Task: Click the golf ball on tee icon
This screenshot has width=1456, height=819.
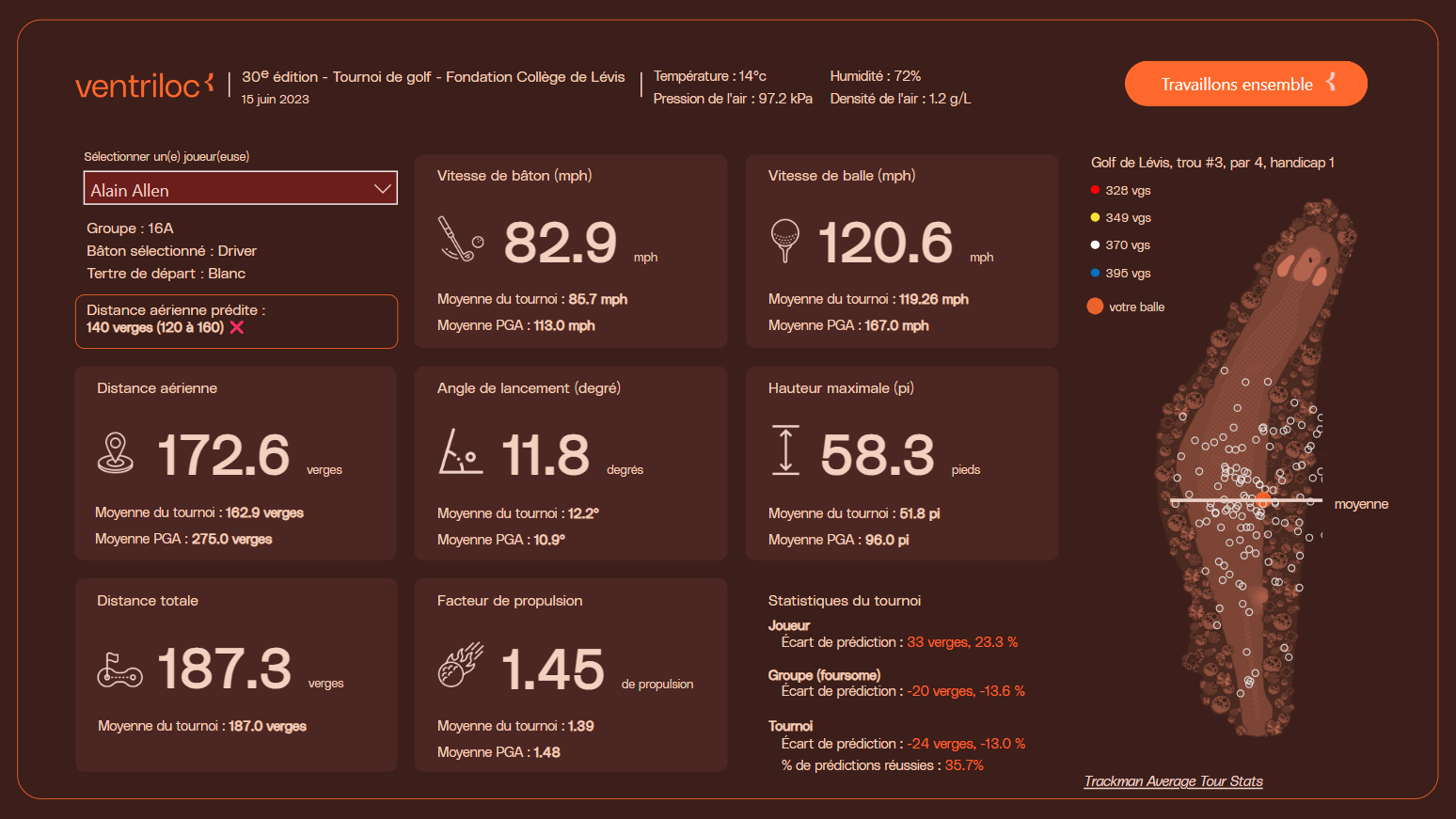Action: click(784, 240)
